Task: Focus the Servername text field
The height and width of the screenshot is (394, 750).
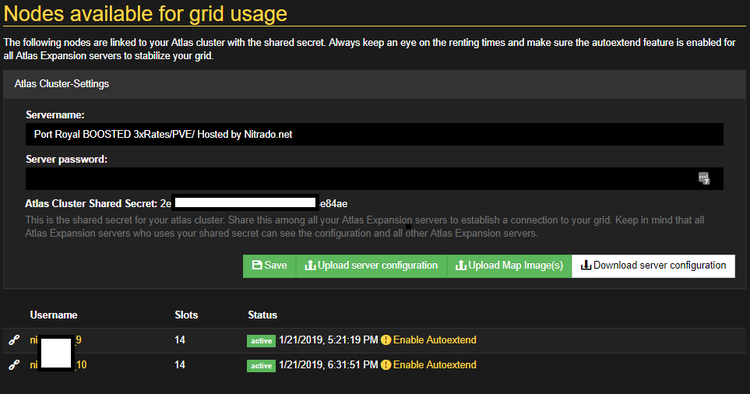Action: pyautogui.click(x=375, y=134)
